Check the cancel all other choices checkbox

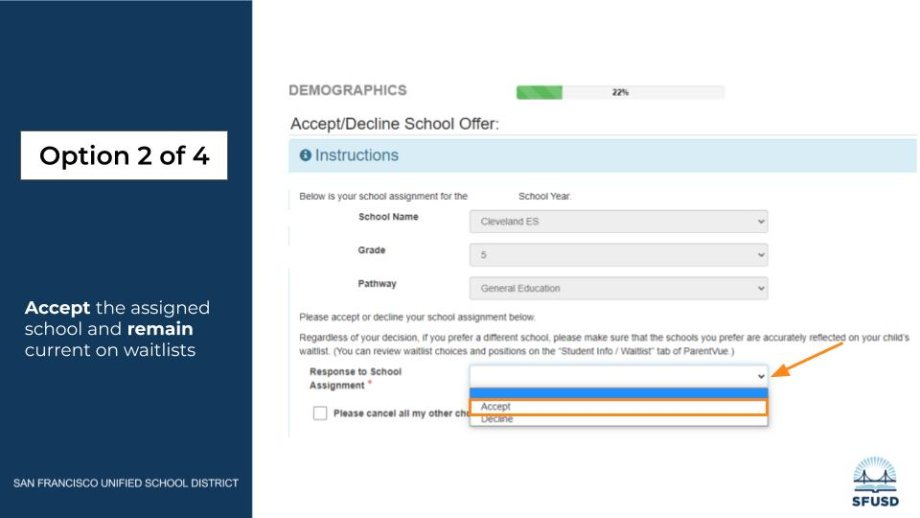pyautogui.click(x=320, y=413)
